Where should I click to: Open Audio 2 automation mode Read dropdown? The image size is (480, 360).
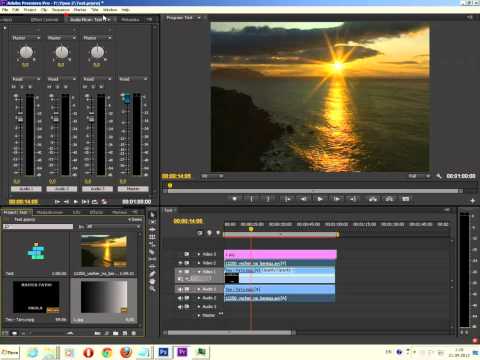pyautogui.click(x=62, y=79)
